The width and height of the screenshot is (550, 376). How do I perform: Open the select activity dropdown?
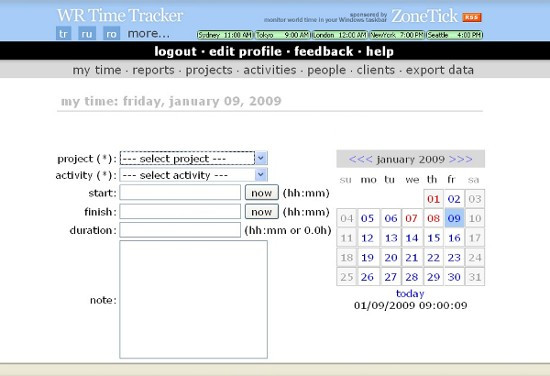[x=194, y=175]
